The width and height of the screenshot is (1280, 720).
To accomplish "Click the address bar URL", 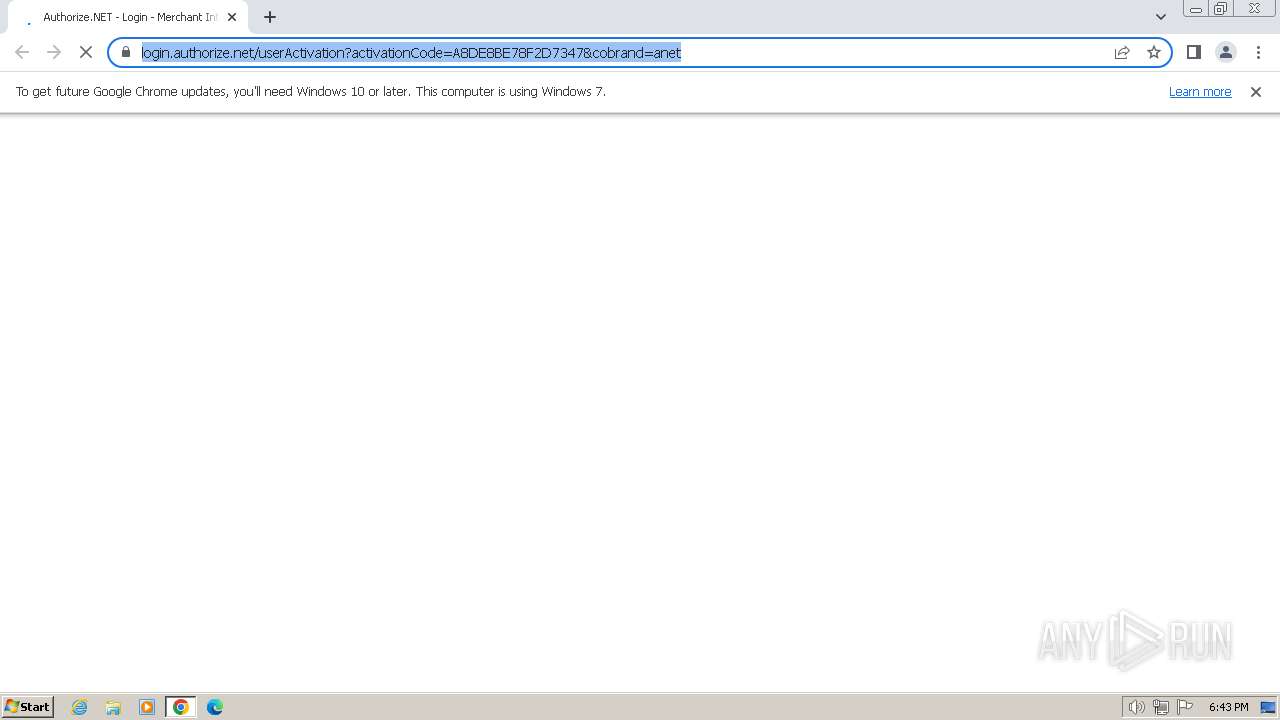I will (x=411, y=52).
